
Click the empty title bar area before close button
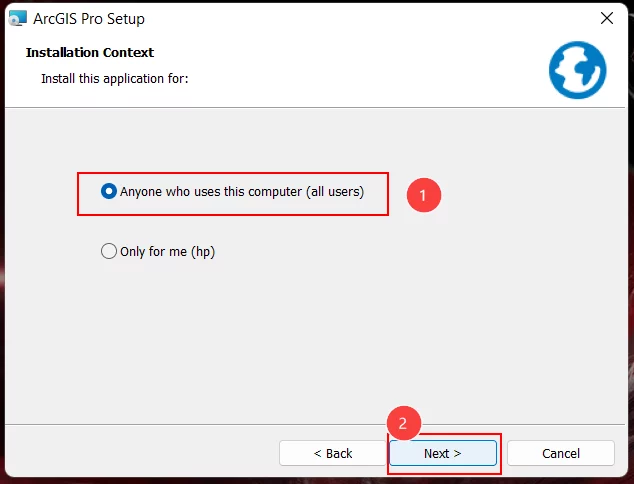[364, 19]
